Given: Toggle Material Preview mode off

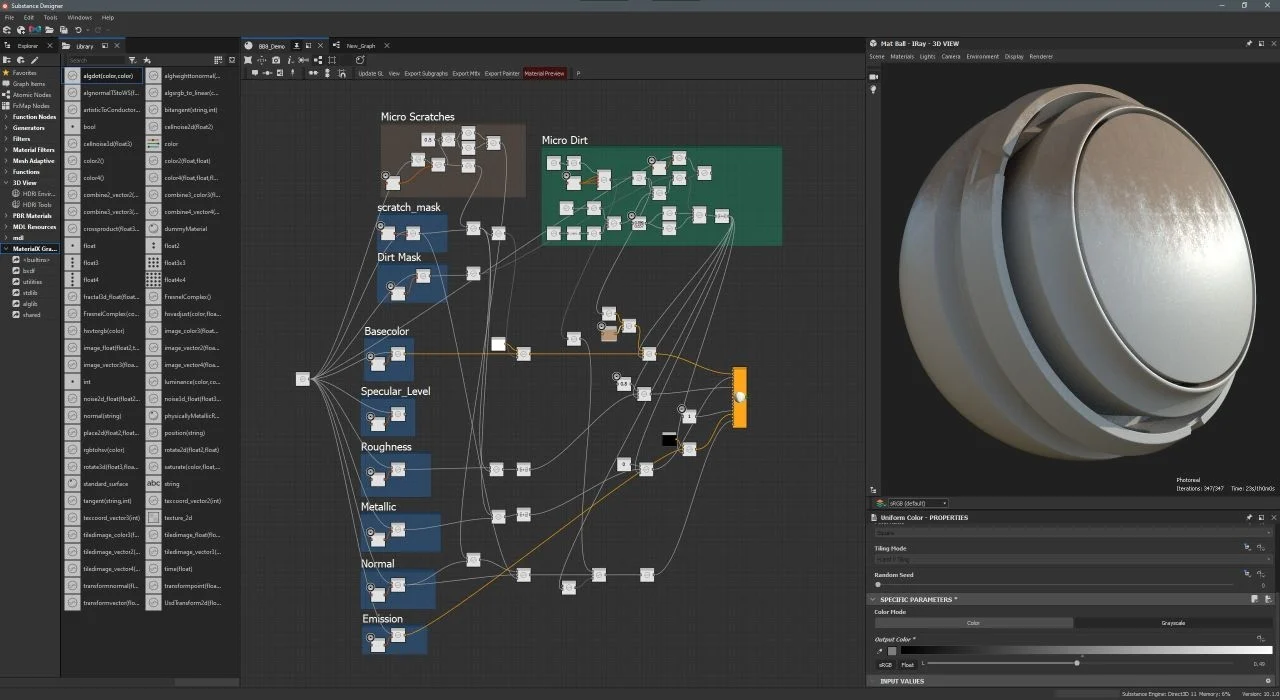Looking at the screenshot, I should (x=545, y=73).
